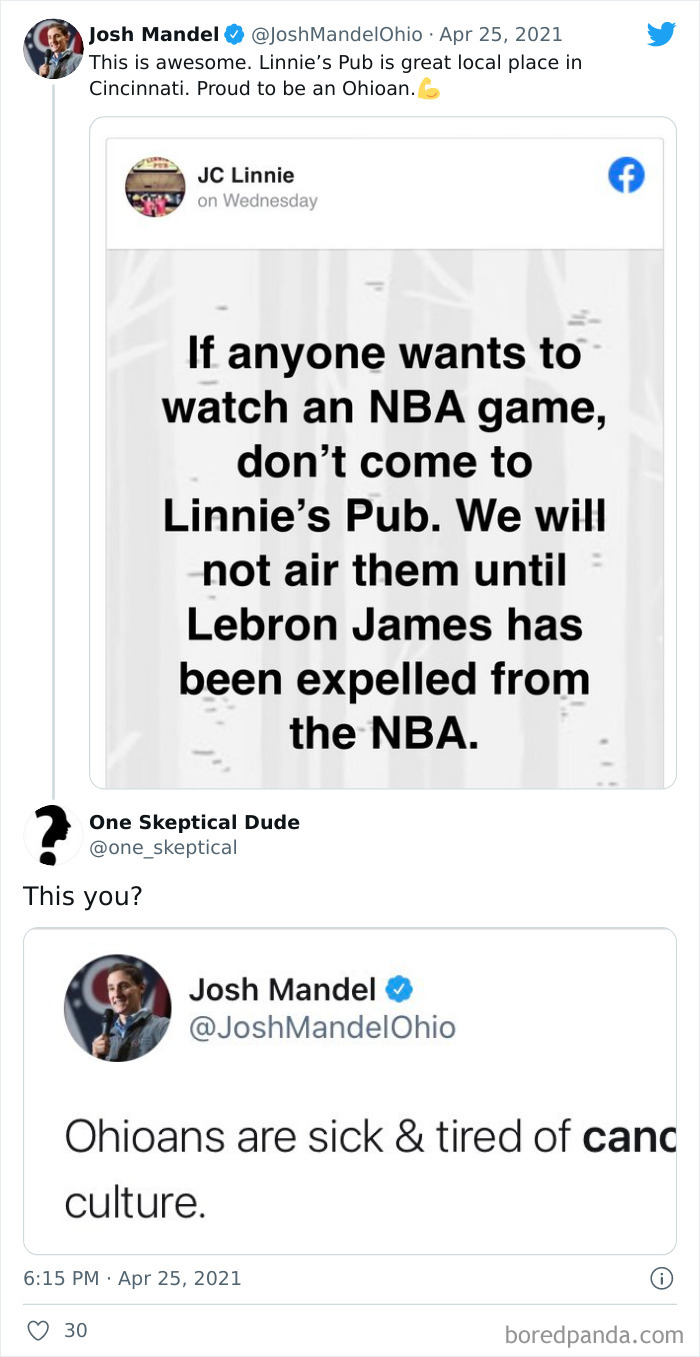700x1357 pixels.
Task: Click verified badge in quoted tweet
Action: (399, 989)
